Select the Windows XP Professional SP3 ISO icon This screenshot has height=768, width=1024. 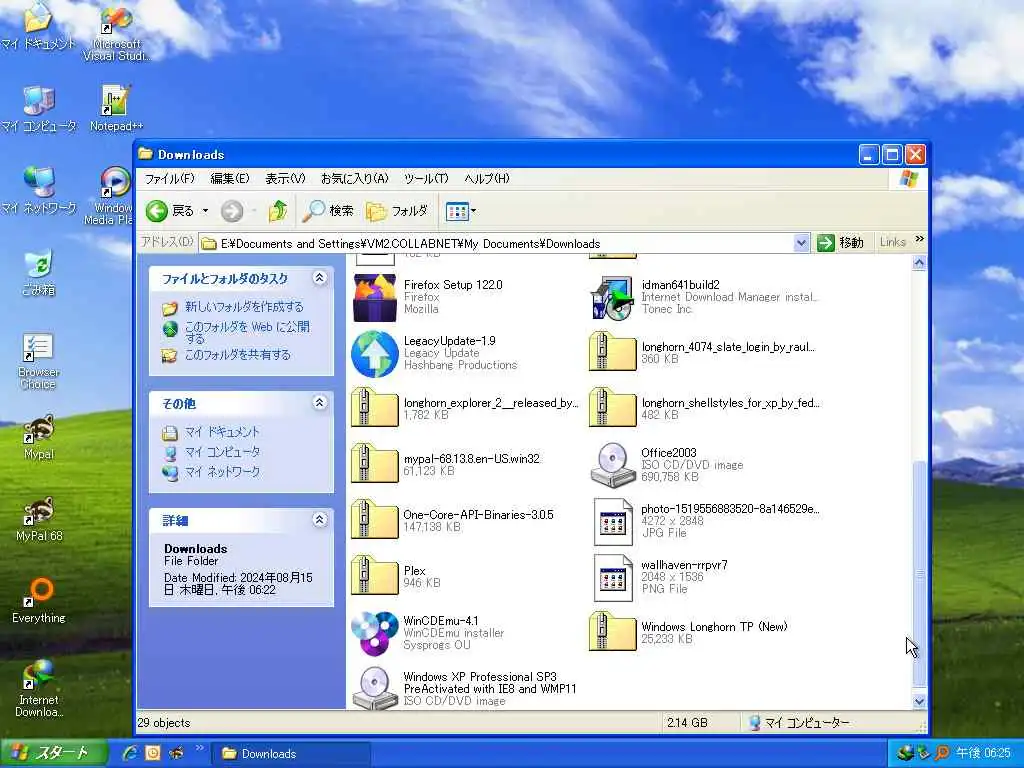pos(374,688)
